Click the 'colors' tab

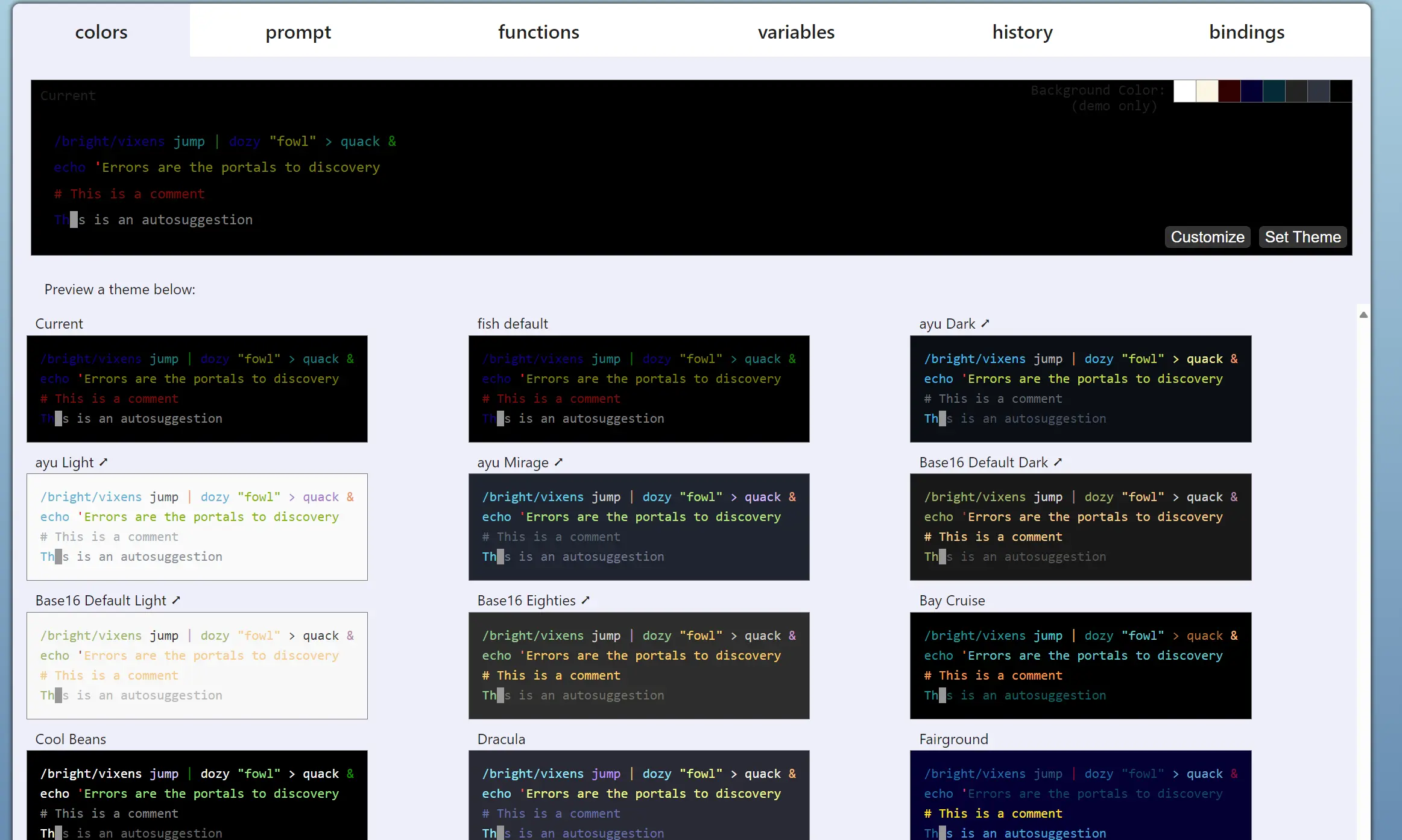pos(101,31)
